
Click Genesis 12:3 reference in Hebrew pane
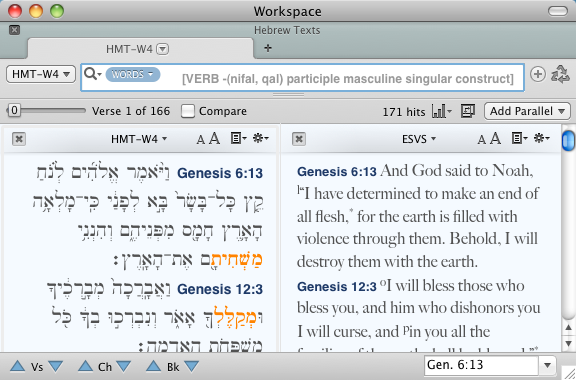[220, 289]
